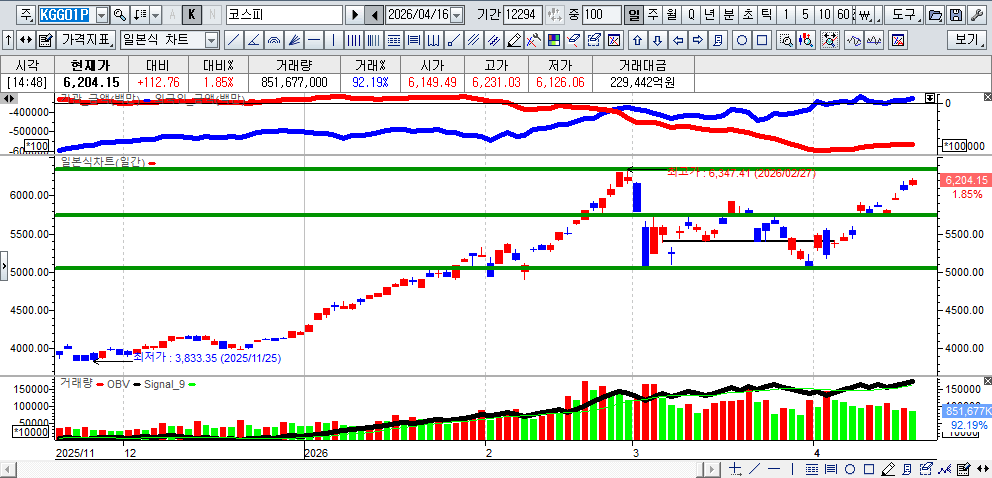Click the 기간 period count input field
Screen dimensions: 992x478
pos(524,15)
